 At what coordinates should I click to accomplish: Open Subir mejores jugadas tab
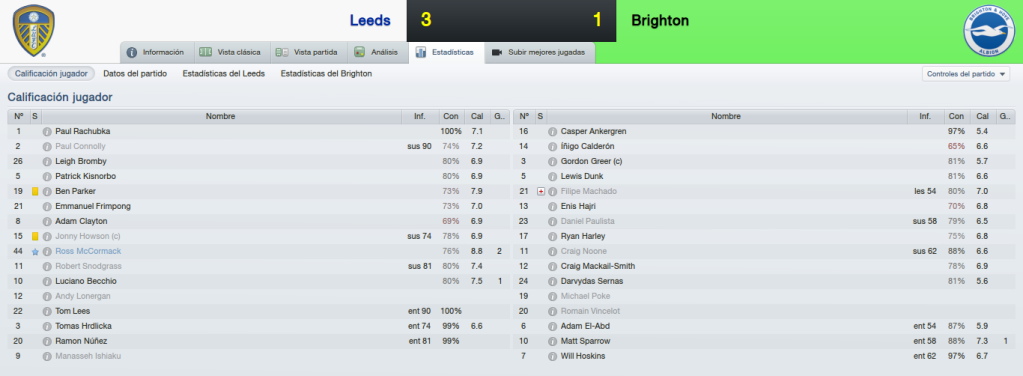click(x=540, y=52)
